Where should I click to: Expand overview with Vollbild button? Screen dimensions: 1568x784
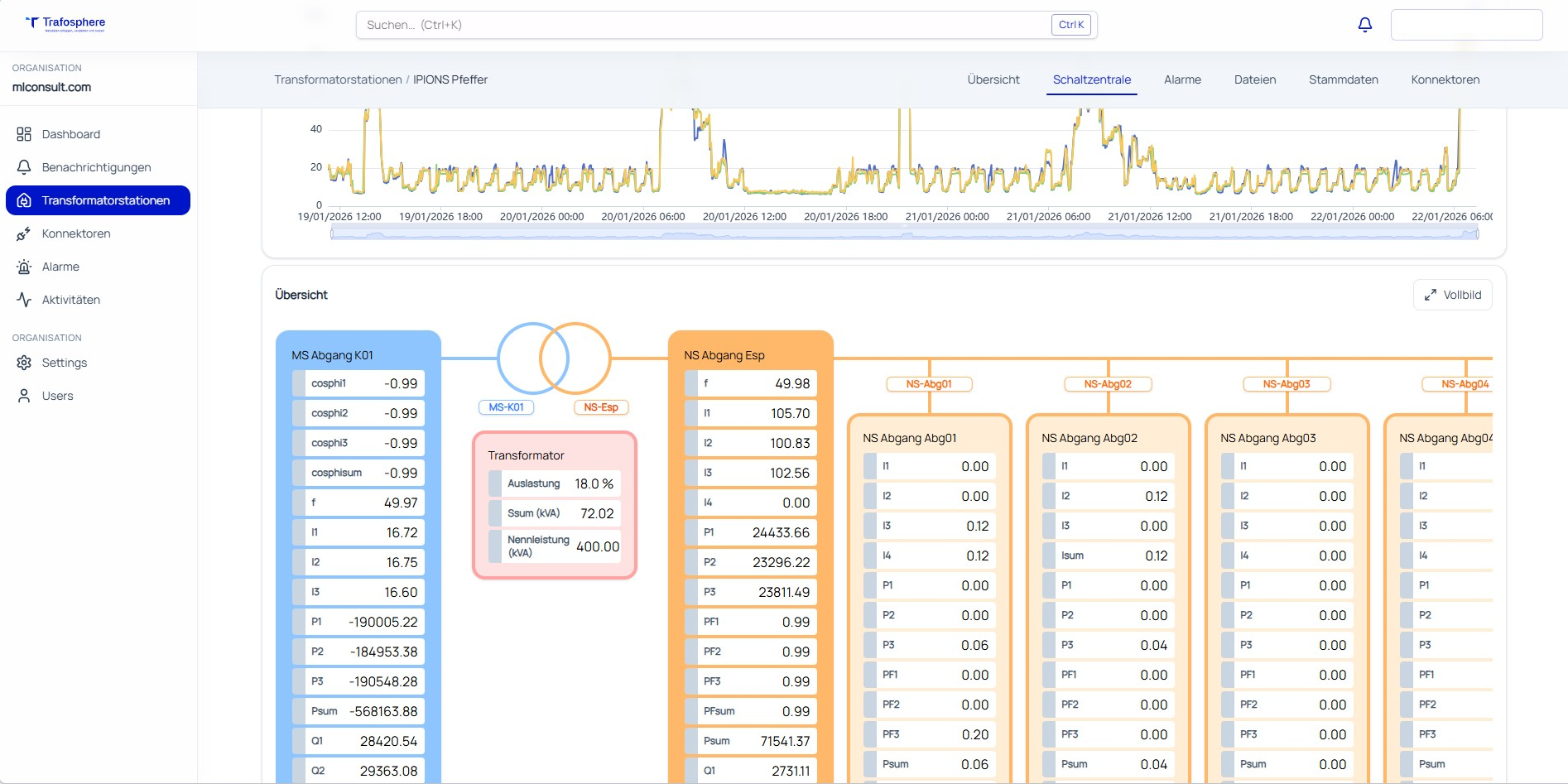click(1452, 295)
